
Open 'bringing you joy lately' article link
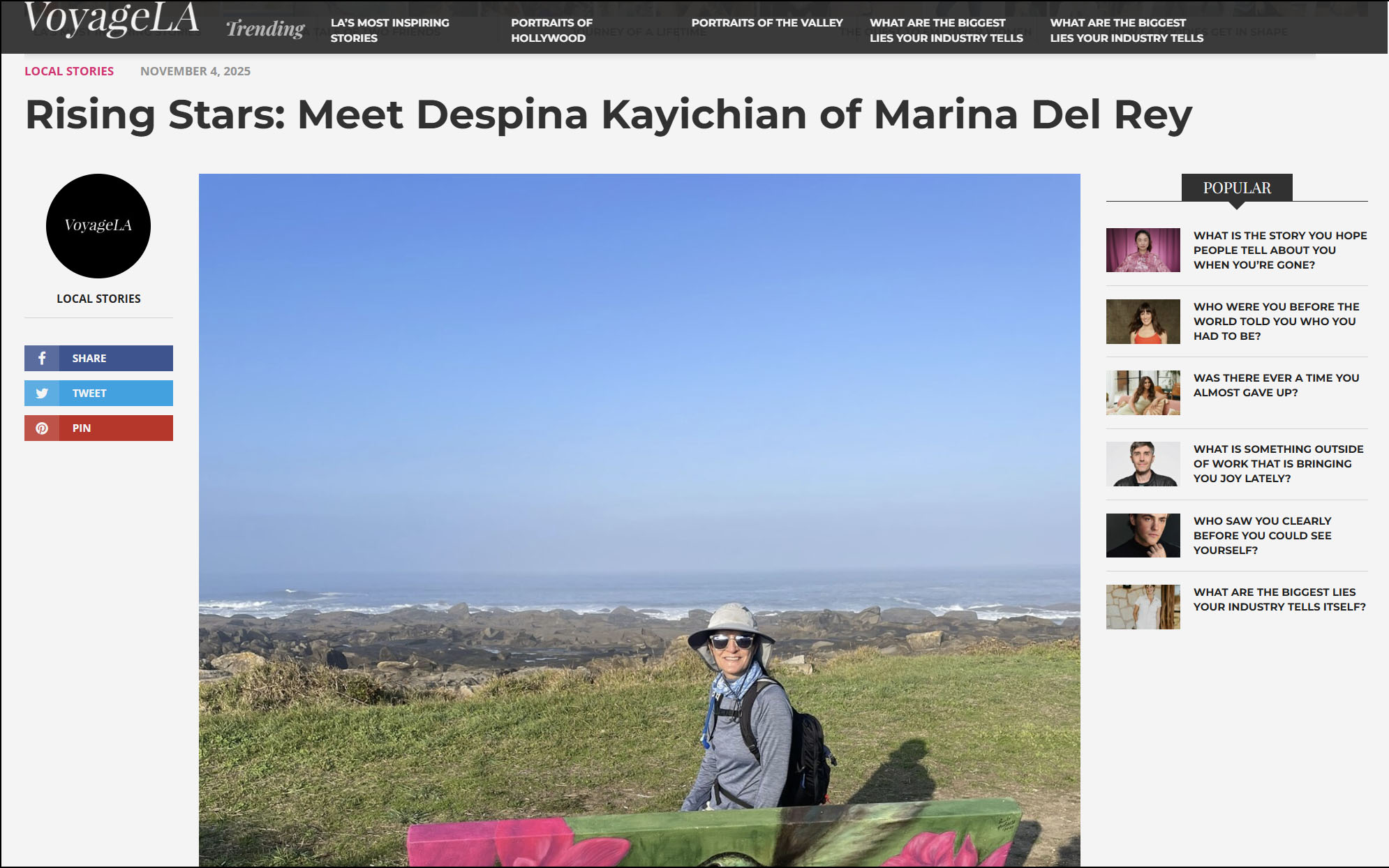coord(1278,463)
